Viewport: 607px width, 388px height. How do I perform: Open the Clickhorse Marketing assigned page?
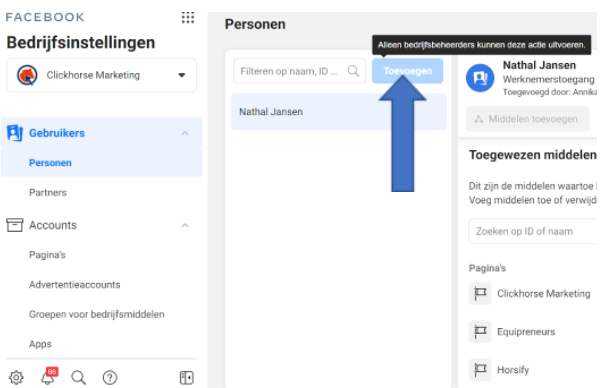544,294
